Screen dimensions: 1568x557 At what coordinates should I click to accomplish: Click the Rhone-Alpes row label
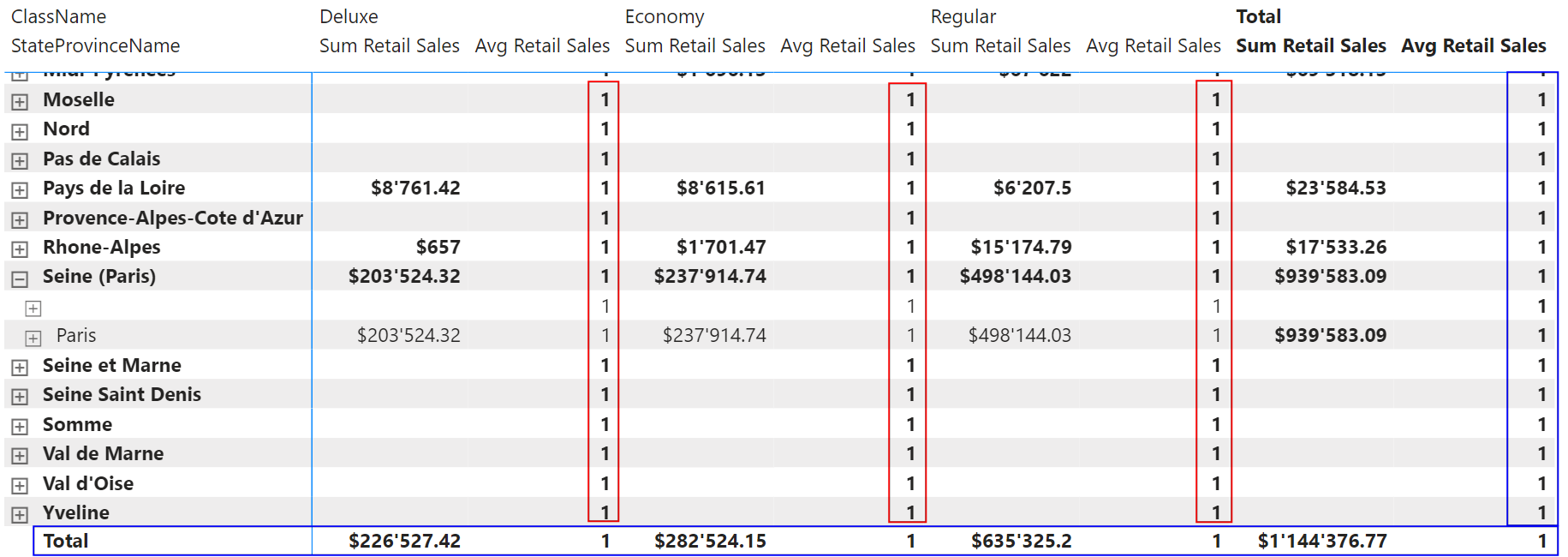[x=102, y=247]
